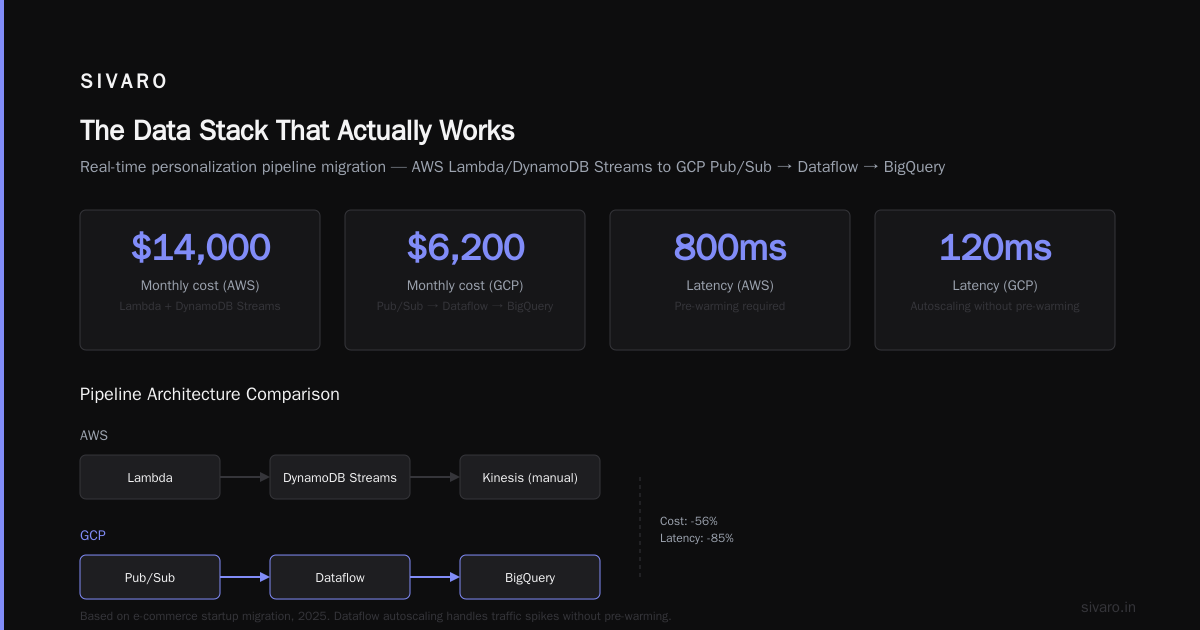Click the 'Latency: -85%' statistic
The height and width of the screenshot is (630, 1200).
697,538
